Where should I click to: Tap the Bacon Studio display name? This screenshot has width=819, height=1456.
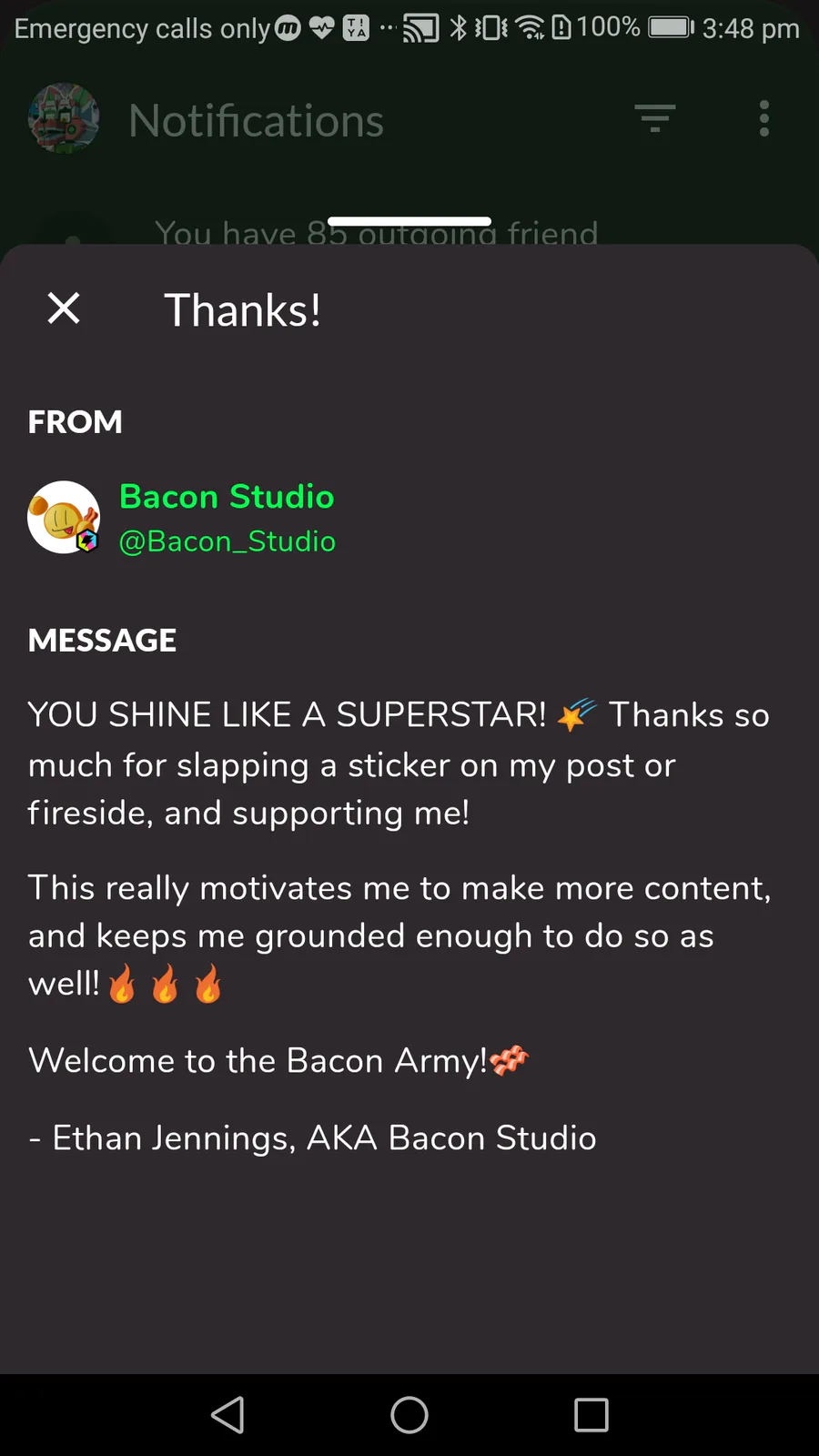(227, 497)
